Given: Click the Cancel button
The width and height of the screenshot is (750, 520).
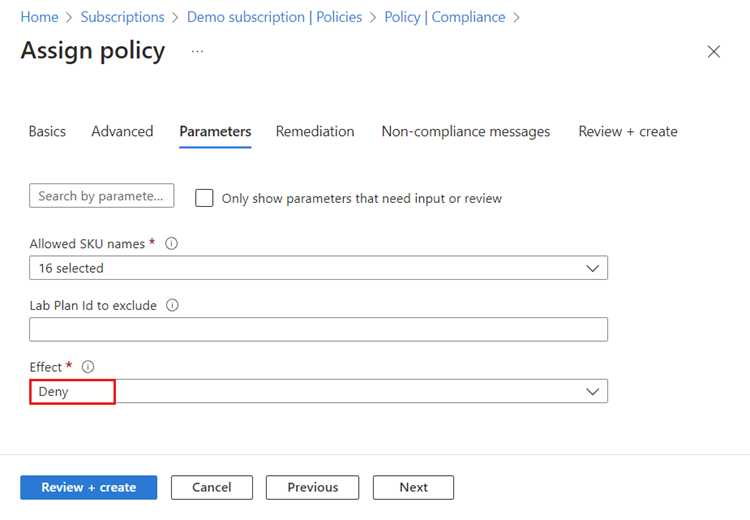Looking at the screenshot, I should 212,487.
